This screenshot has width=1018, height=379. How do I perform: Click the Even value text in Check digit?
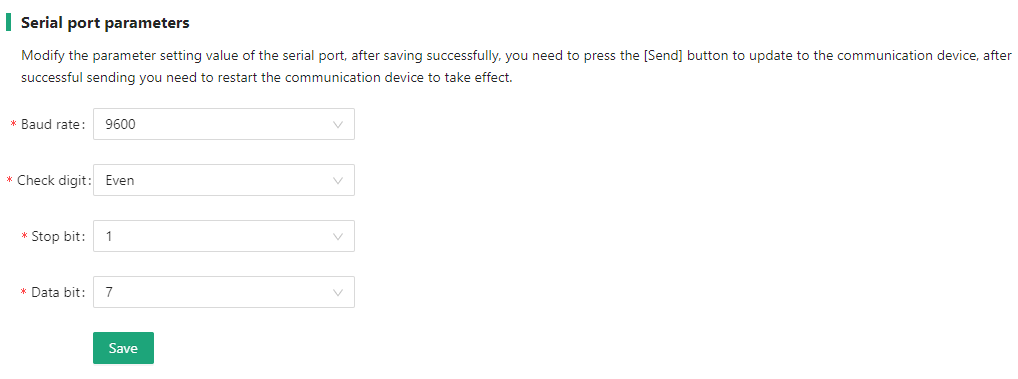tap(119, 180)
